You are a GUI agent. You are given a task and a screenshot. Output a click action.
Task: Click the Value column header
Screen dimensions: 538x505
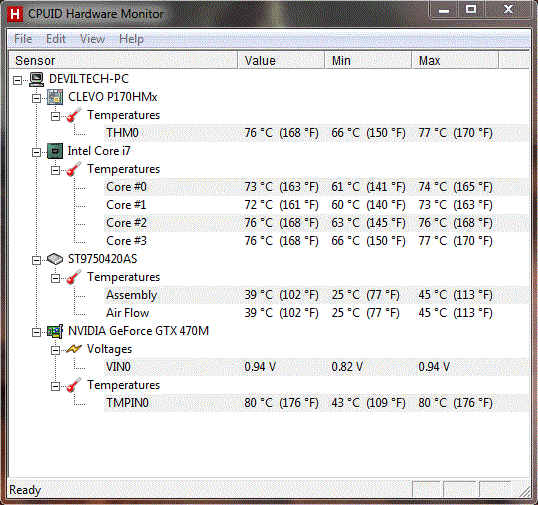click(281, 61)
